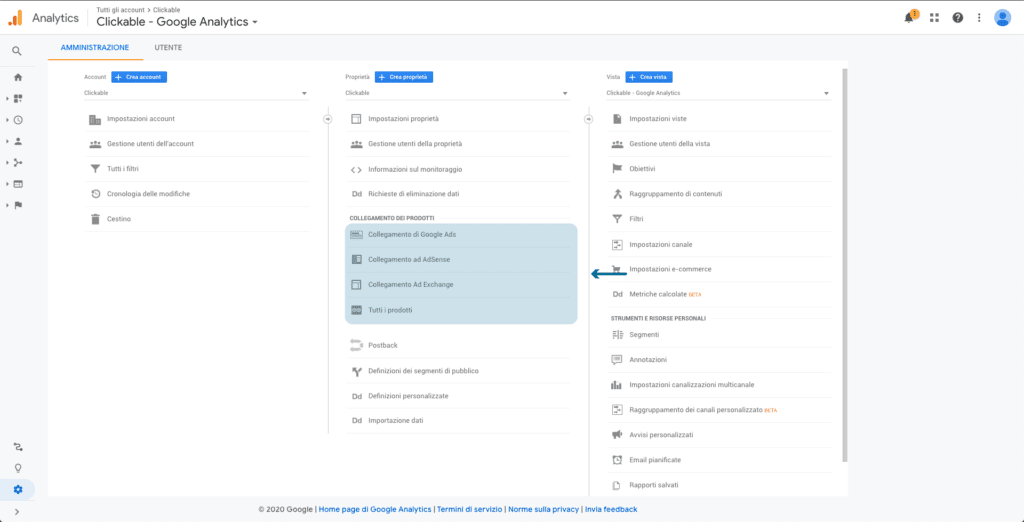The width and height of the screenshot is (1024, 522).
Task: Open the Admin gear icon in sidebar
Action: 17,489
